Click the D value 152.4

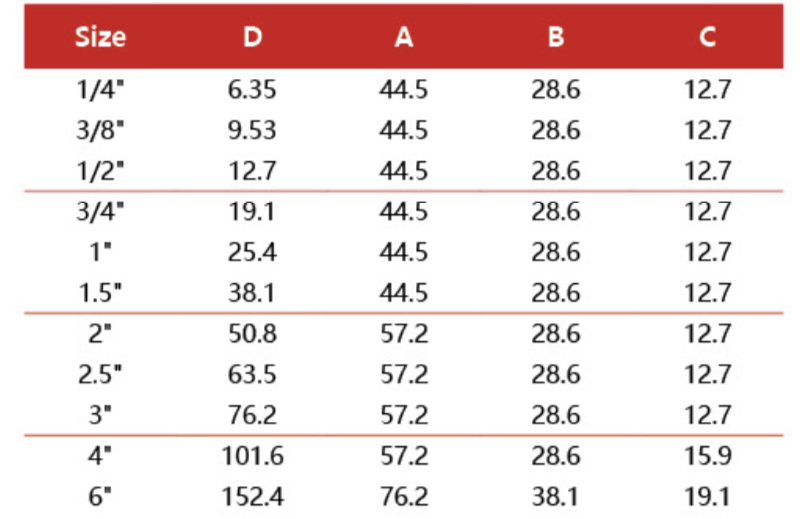pos(252,498)
